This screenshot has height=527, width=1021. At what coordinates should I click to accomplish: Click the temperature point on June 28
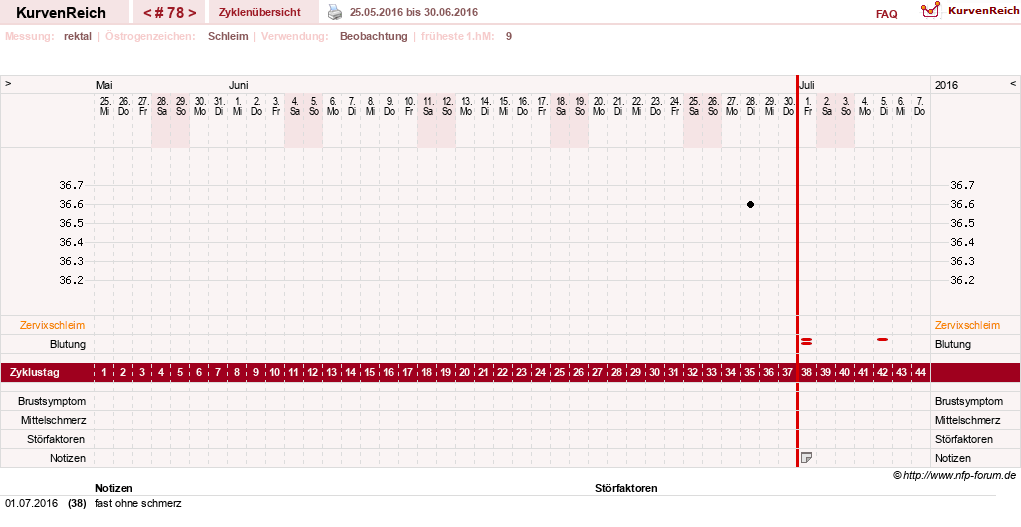tap(750, 205)
